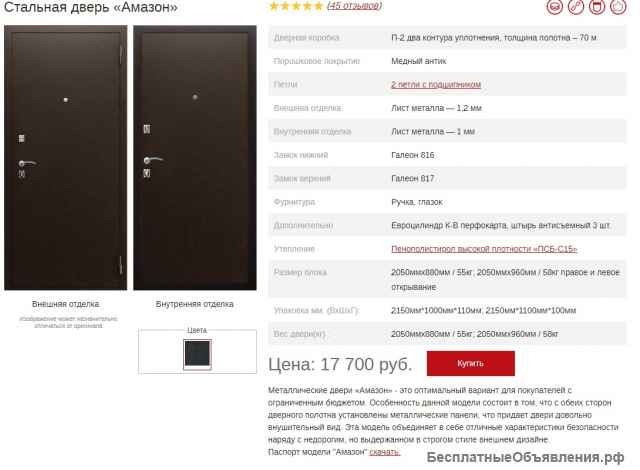Click the flame circular icon at top
This screenshot has width=640, height=470.
[618, 7]
